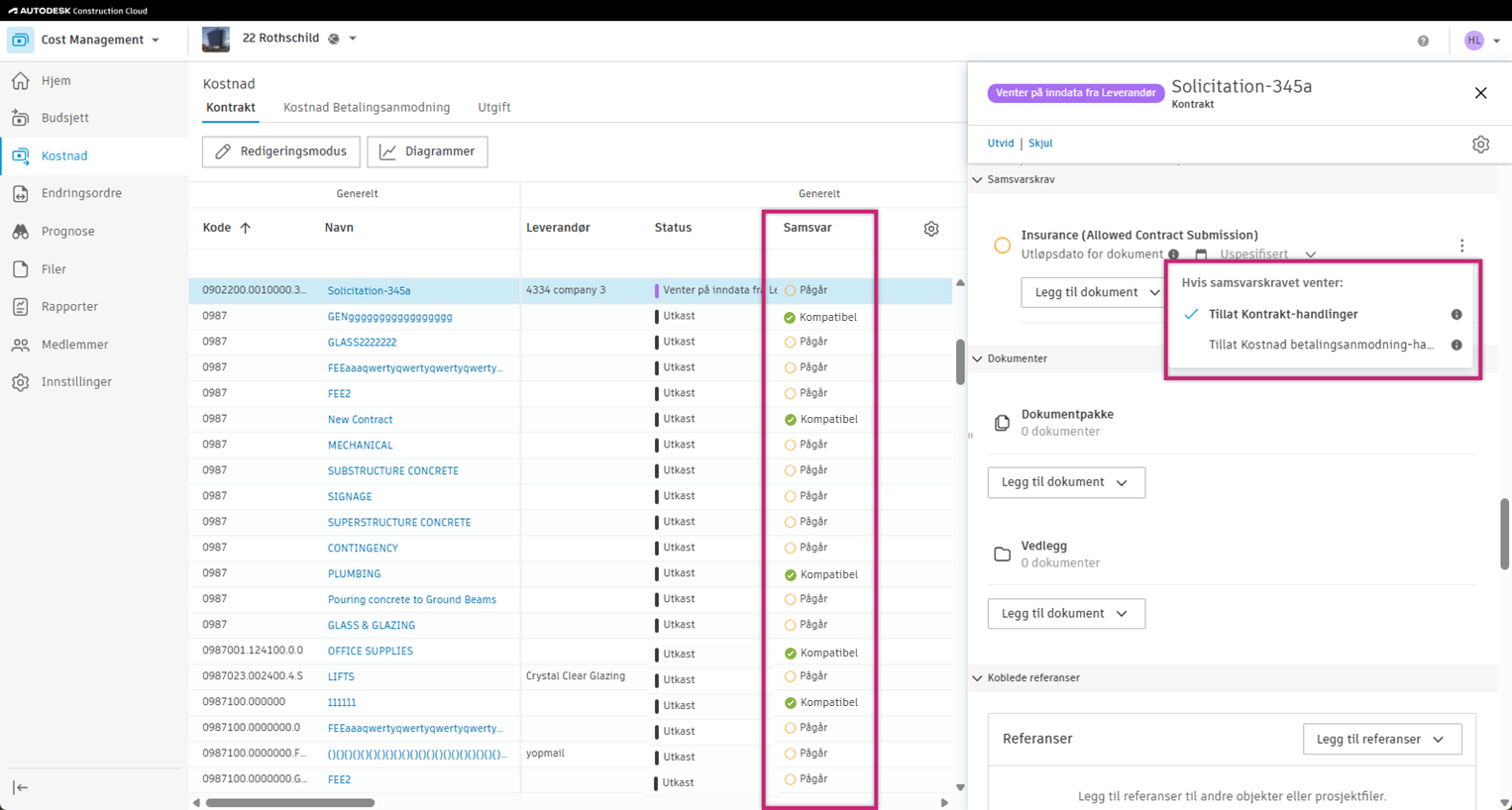Open the Insurance requirement three-dot menu
This screenshot has width=1512, height=810.
pyautogui.click(x=1461, y=246)
